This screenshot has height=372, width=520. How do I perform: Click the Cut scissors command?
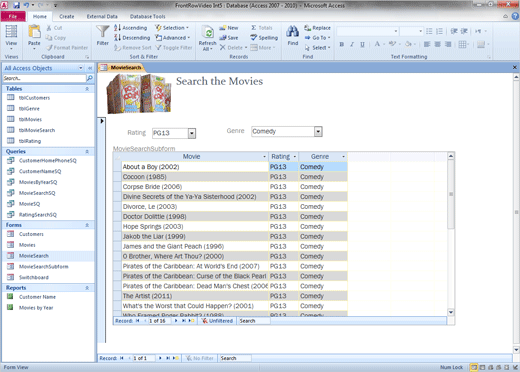click(54, 28)
